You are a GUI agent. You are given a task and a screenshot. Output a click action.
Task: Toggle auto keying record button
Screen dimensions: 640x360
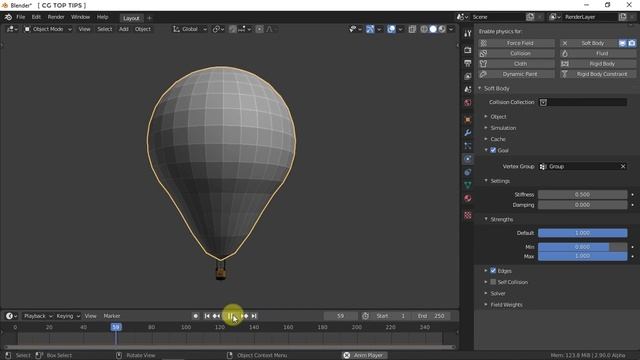pyautogui.click(x=196, y=316)
